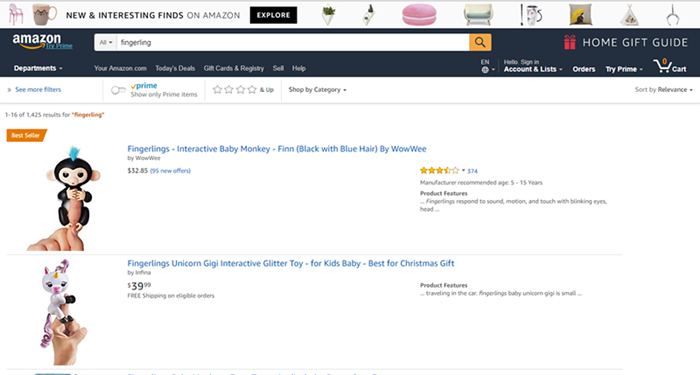Expand the Departments menu
700x375 pixels.
coord(38,68)
